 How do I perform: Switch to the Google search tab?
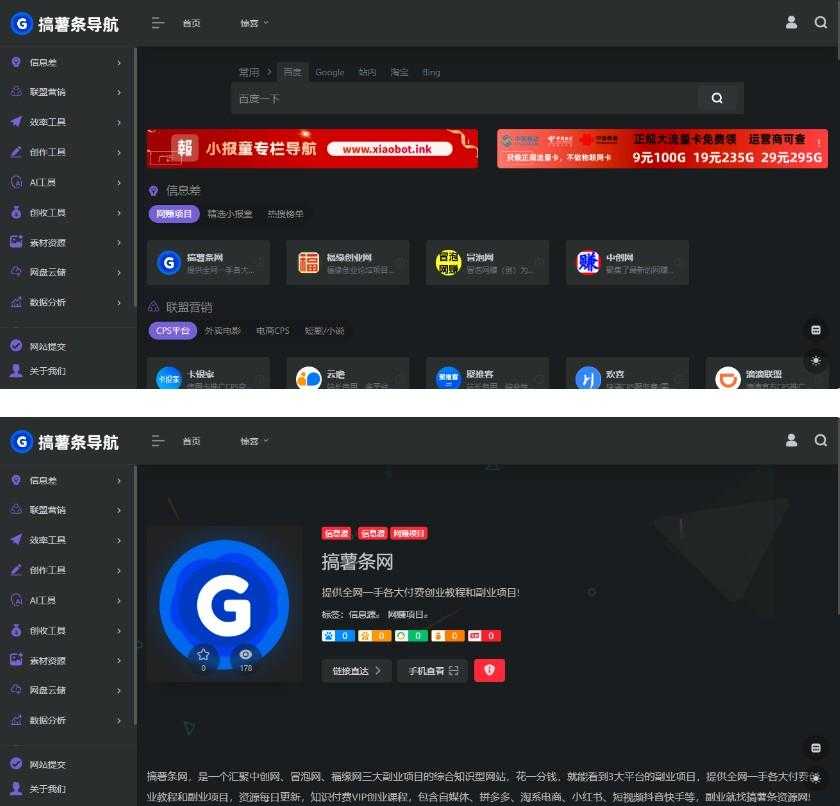(x=330, y=72)
